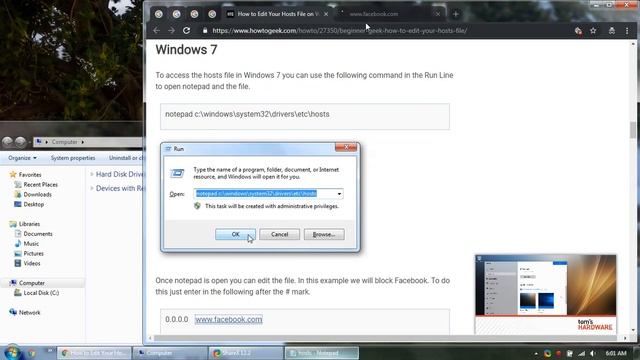The height and width of the screenshot is (360, 640).
Task: Close the Run dialog with its X
Action: click(x=346, y=147)
